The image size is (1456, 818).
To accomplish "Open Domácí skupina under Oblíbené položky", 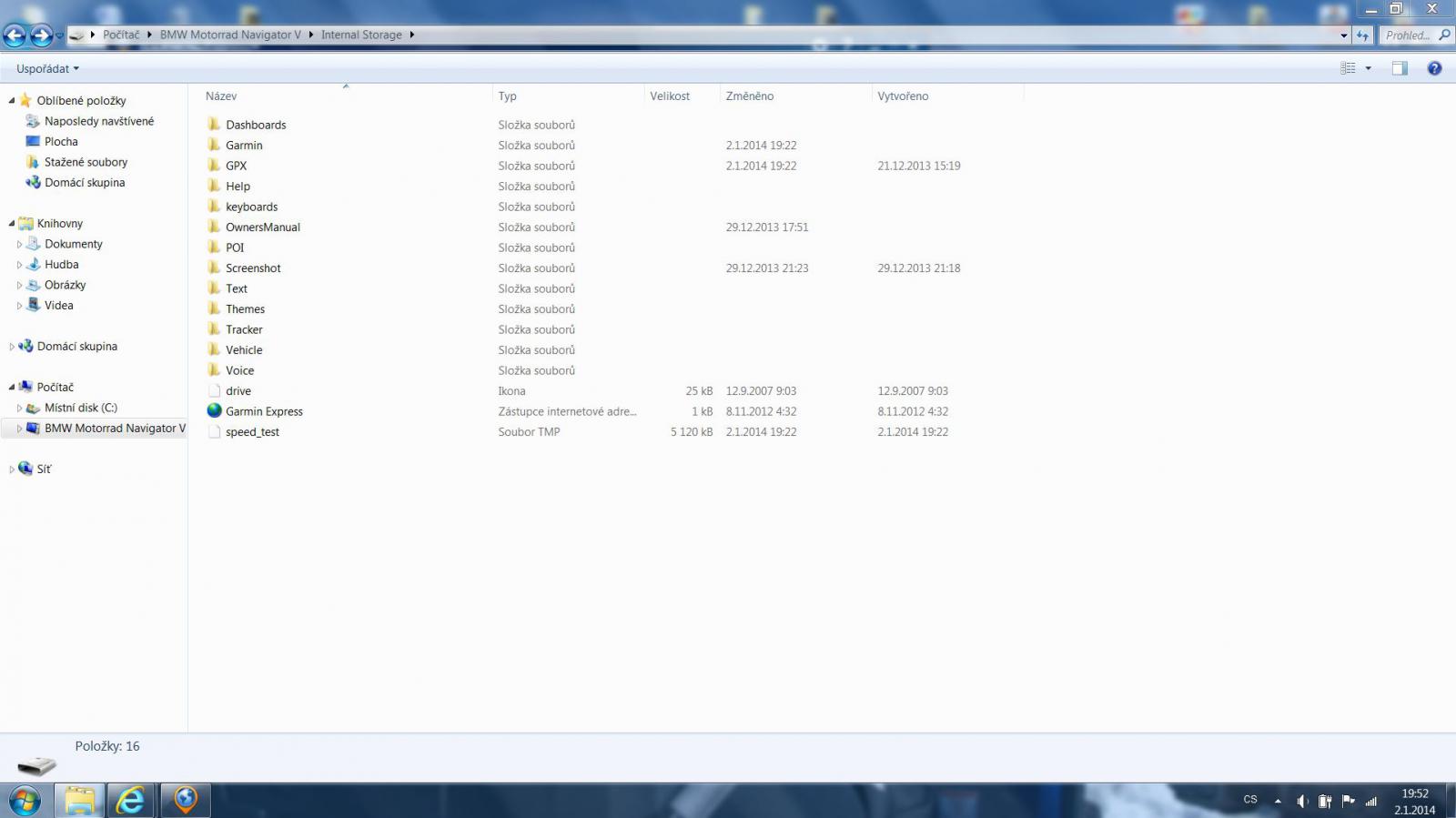I will [x=85, y=183].
